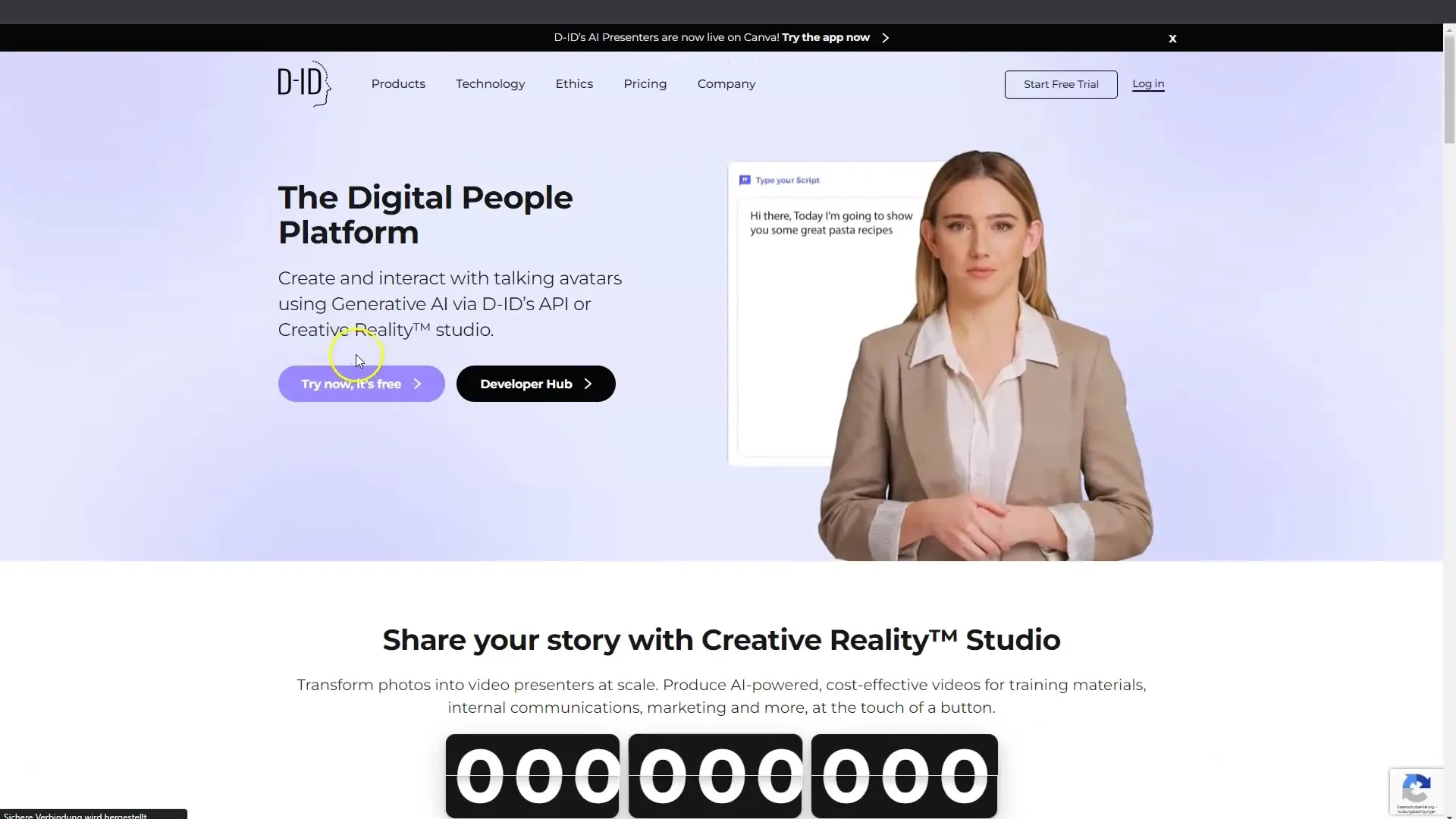1456x819 pixels.
Task: Click the arrow icon next to Try app
Action: (x=886, y=37)
